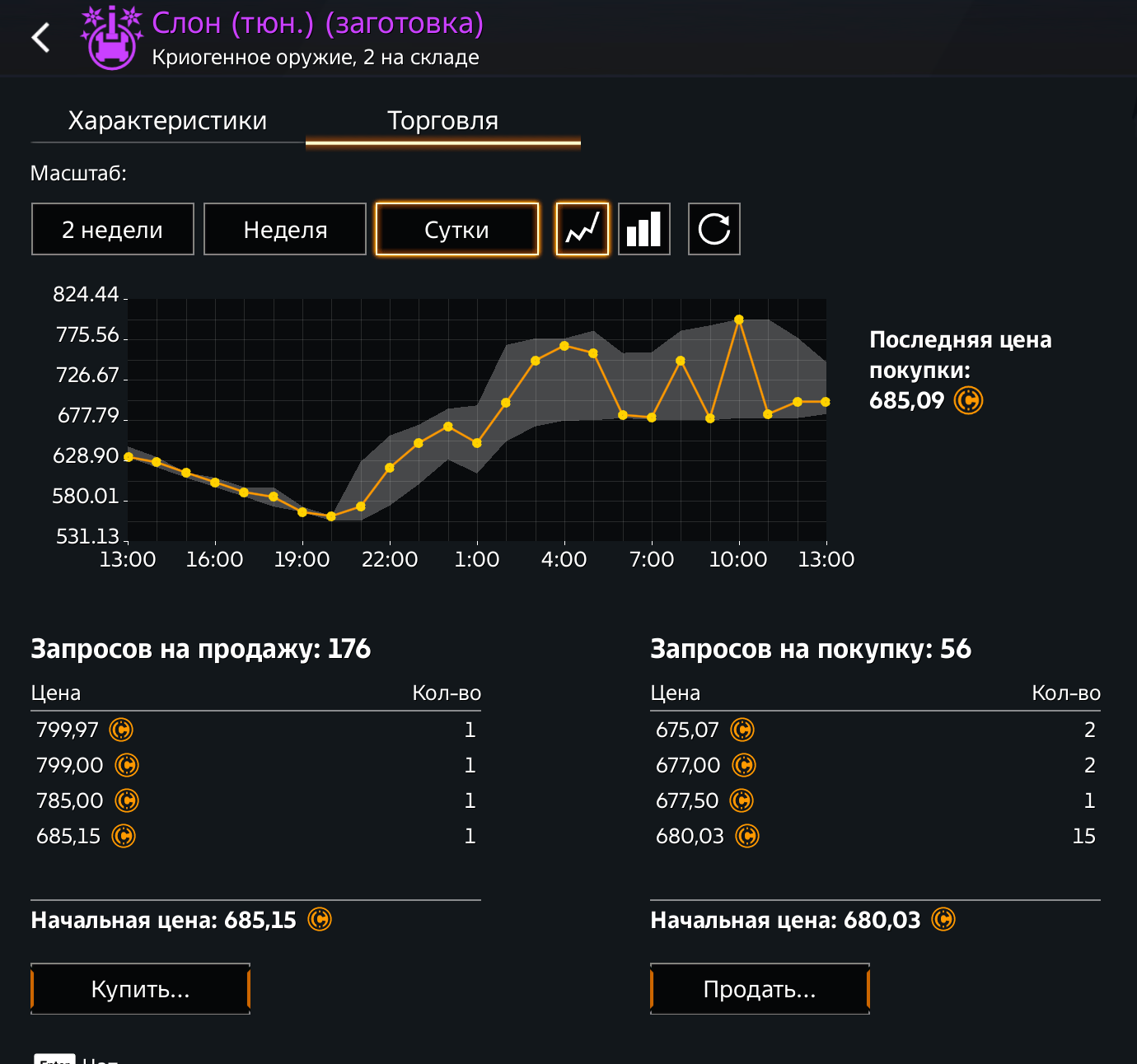Click coin icon after Начальная цена: 685,15
Image resolution: width=1137 pixels, height=1064 pixels.
320,919
